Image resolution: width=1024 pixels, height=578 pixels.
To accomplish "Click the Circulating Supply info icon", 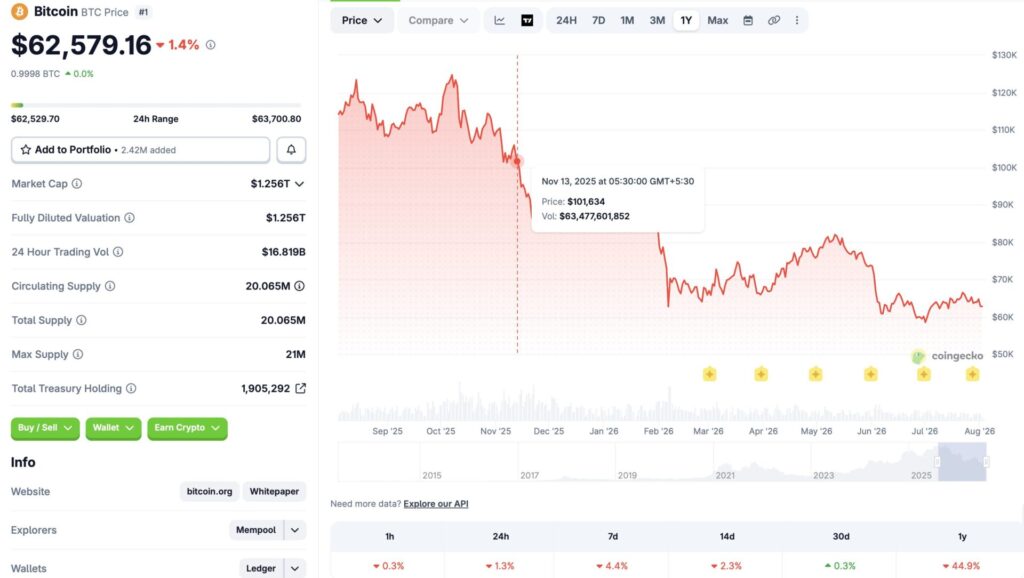I will tap(110, 286).
